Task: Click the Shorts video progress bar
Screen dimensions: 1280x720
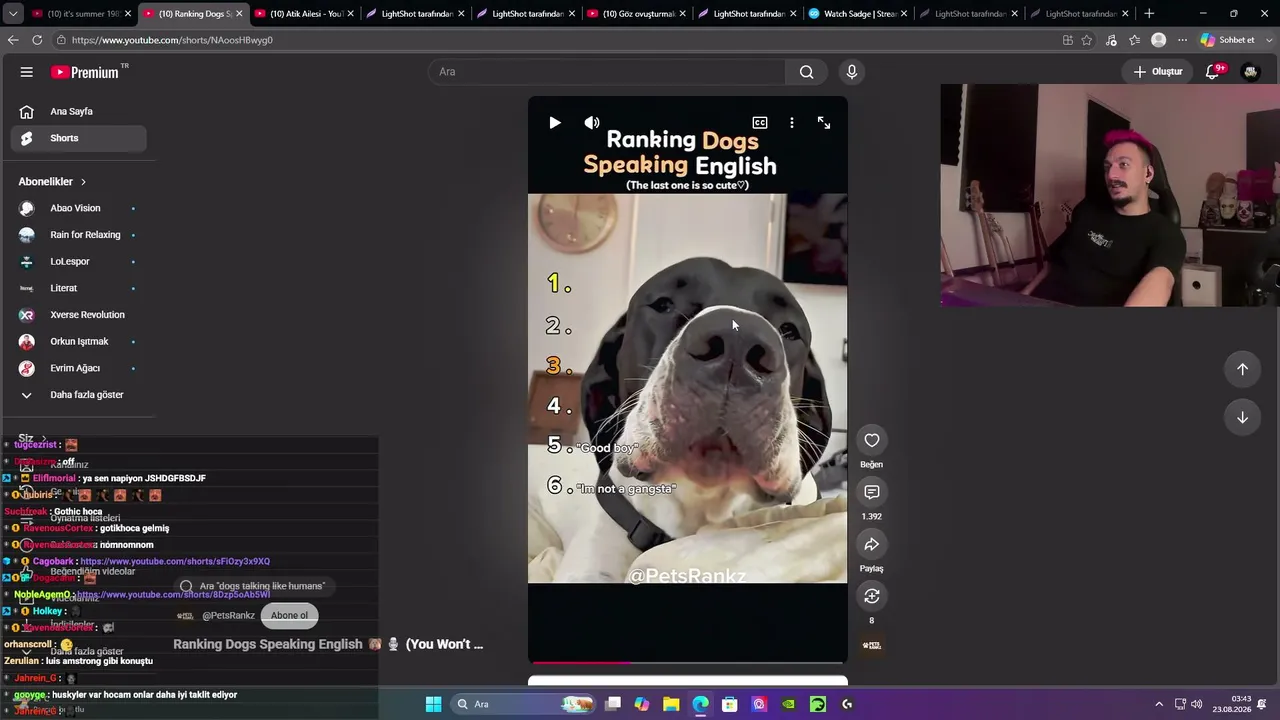Action: 688,662
